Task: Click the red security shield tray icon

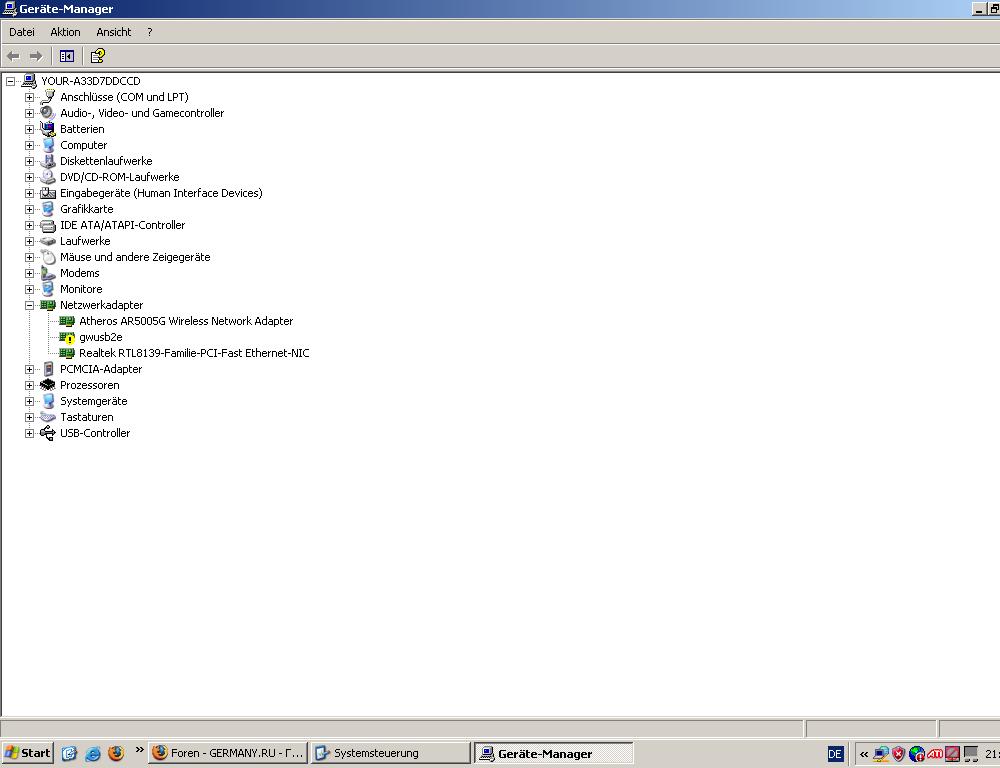Action: 899,754
